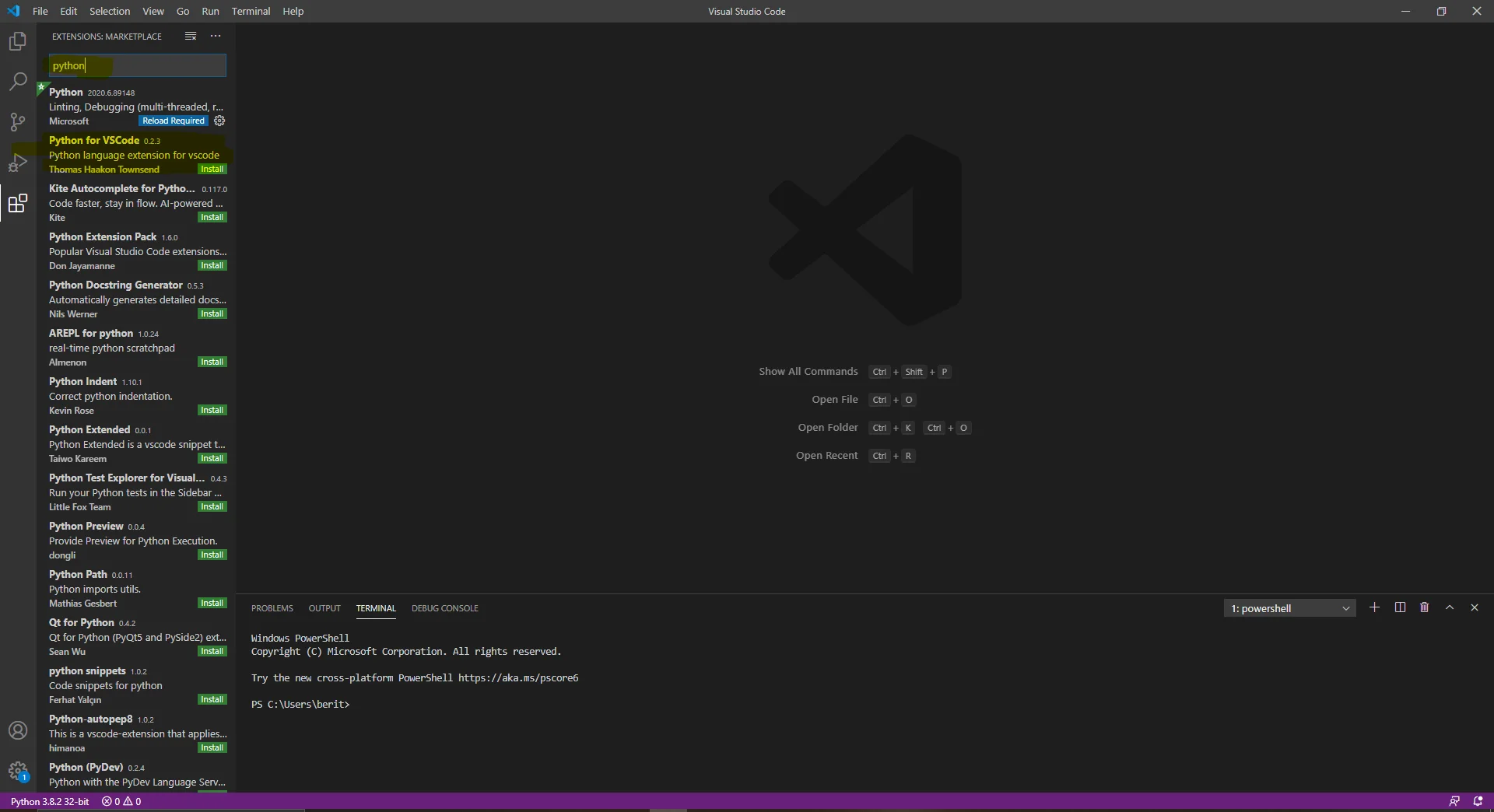This screenshot has width=1494, height=812.
Task: Install Python Preview extension
Action: (x=212, y=555)
